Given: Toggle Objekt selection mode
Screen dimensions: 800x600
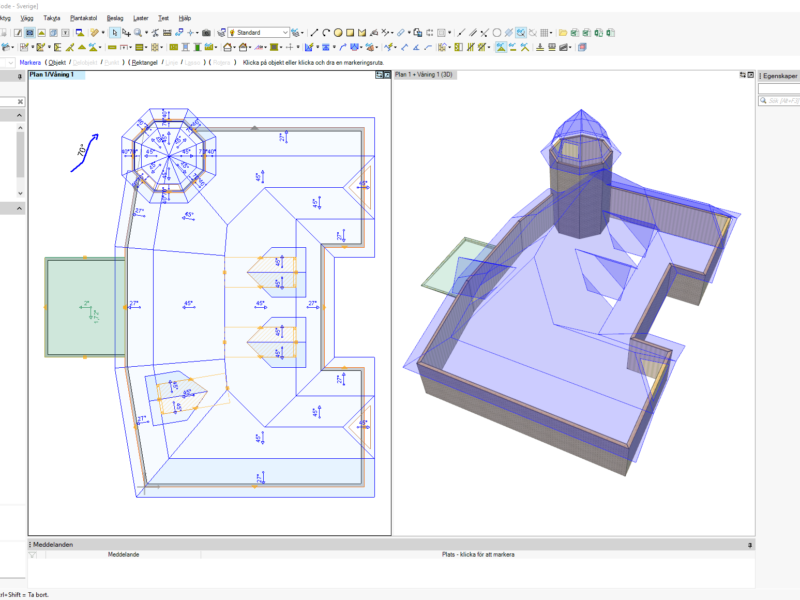Looking at the screenshot, I should pyautogui.click(x=57, y=62).
